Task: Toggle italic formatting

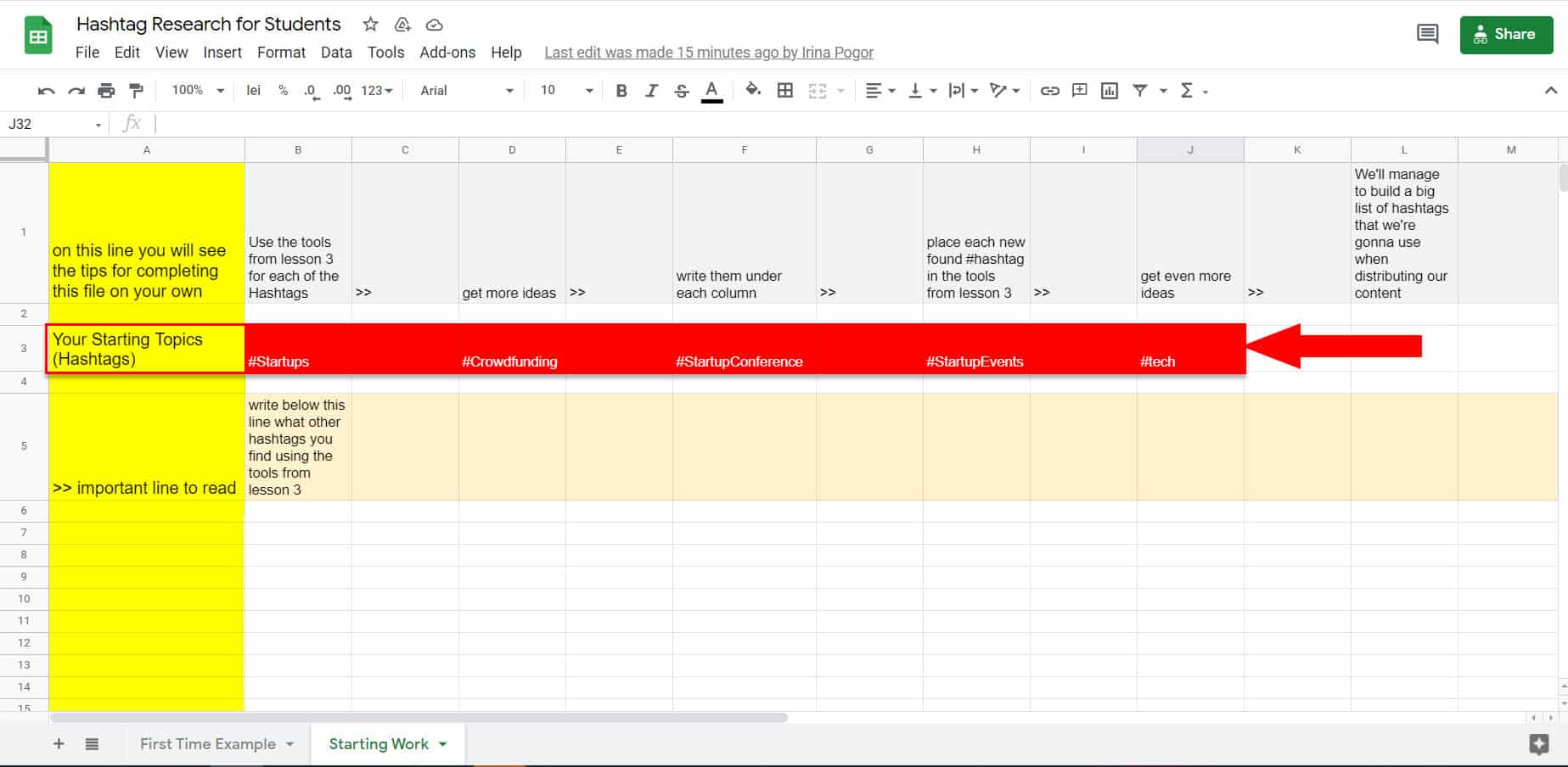Action: (x=651, y=91)
